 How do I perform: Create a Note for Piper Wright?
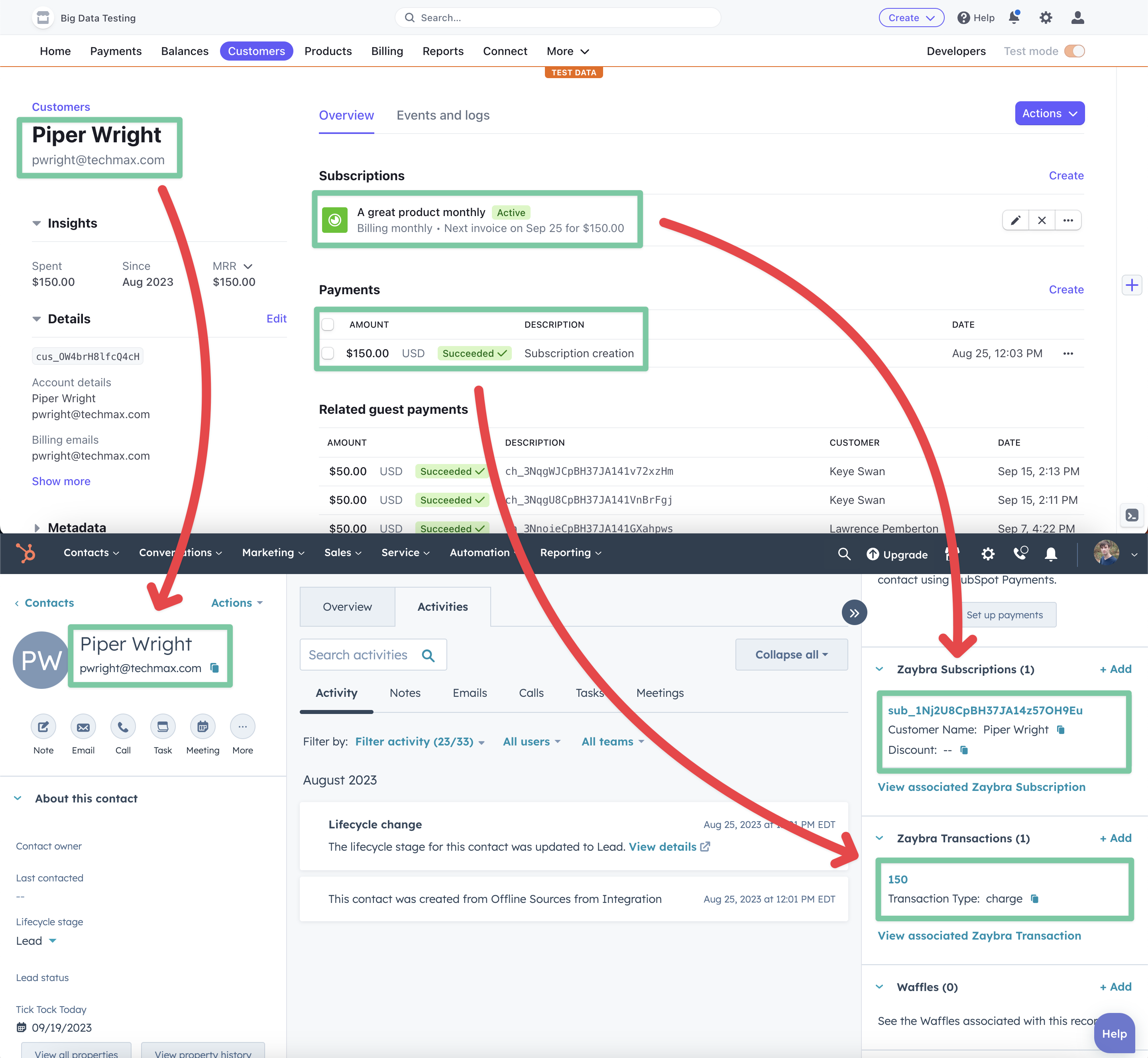(43, 727)
